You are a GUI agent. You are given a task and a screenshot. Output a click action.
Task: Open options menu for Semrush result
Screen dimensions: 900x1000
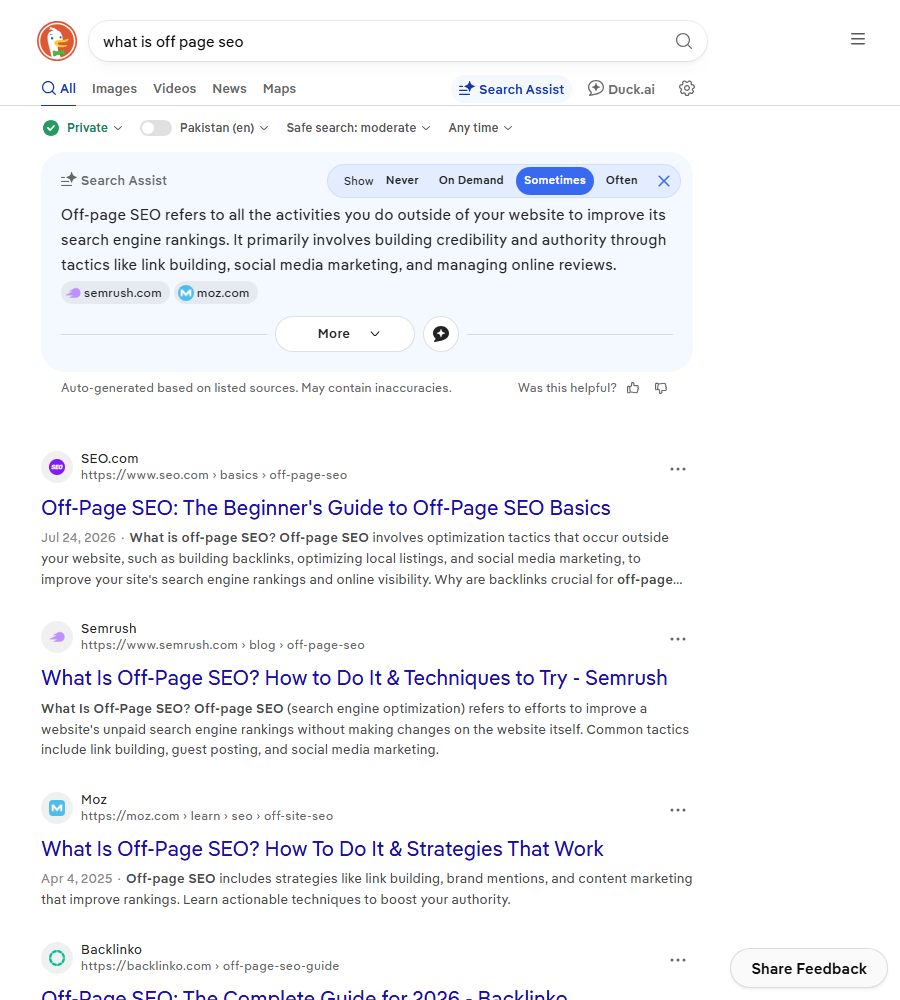(677, 639)
